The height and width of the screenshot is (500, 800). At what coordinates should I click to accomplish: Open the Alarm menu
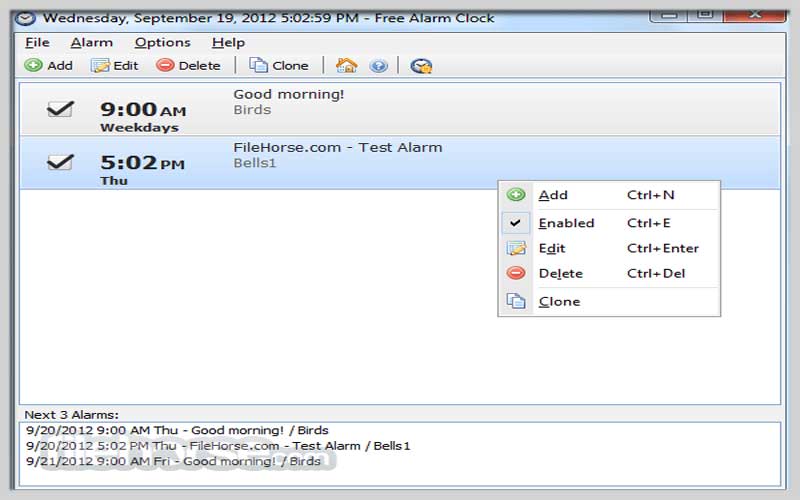point(92,42)
